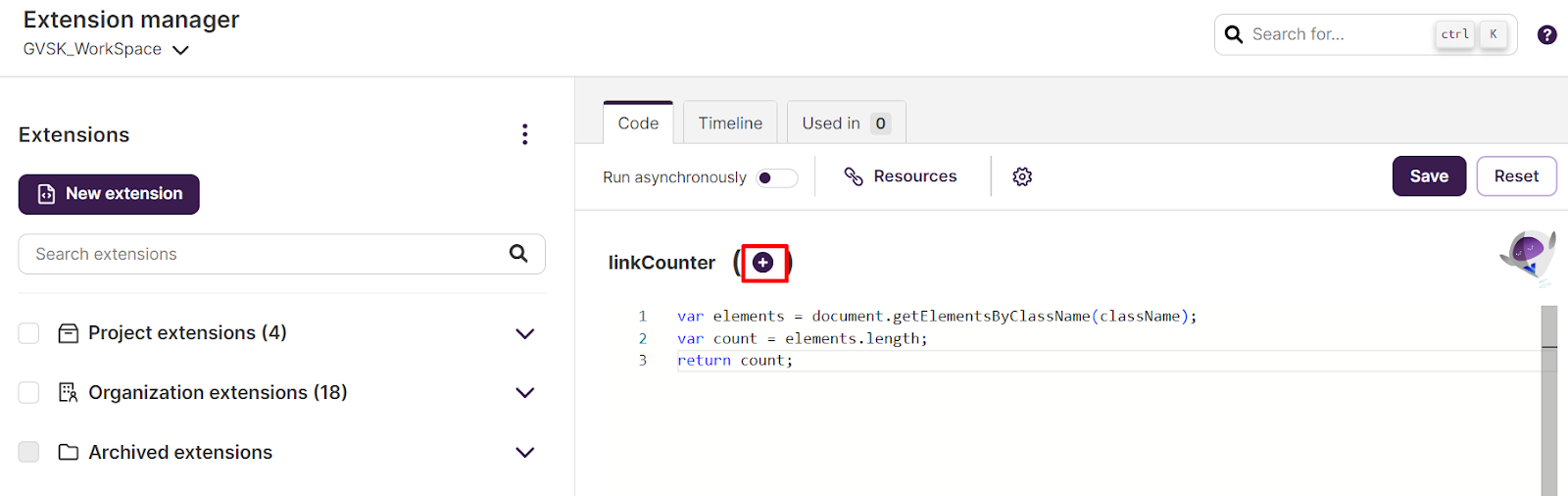Check the Organization extensions checkbox

click(x=29, y=393)
